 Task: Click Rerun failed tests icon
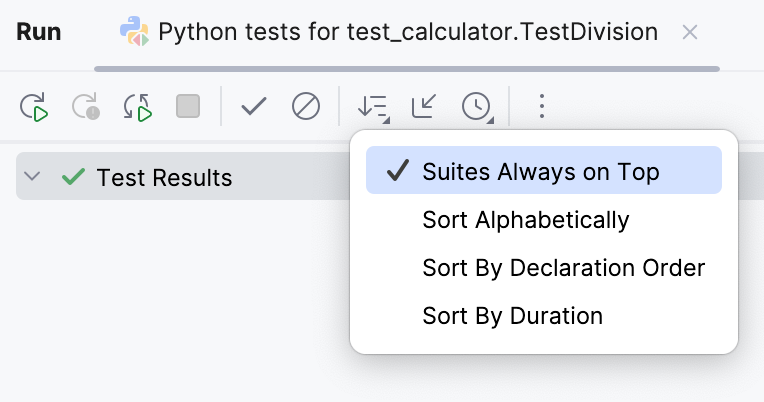coord(85,106)
